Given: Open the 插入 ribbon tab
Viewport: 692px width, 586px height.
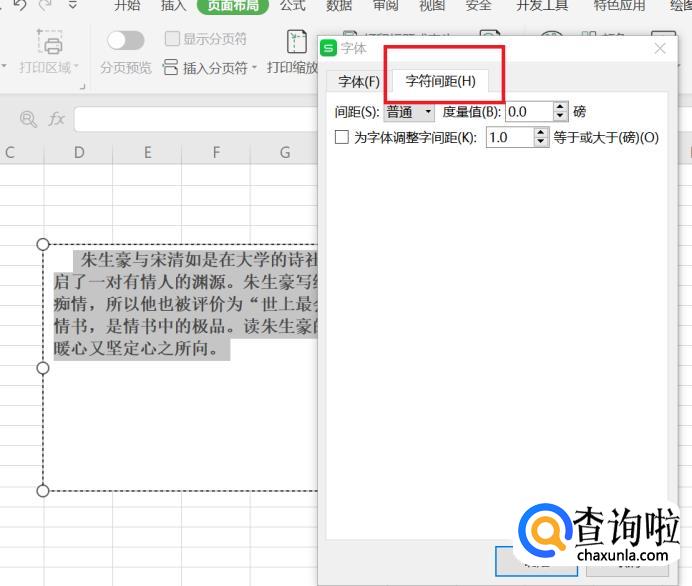Looking at the screenshot, I should point(173,6).
